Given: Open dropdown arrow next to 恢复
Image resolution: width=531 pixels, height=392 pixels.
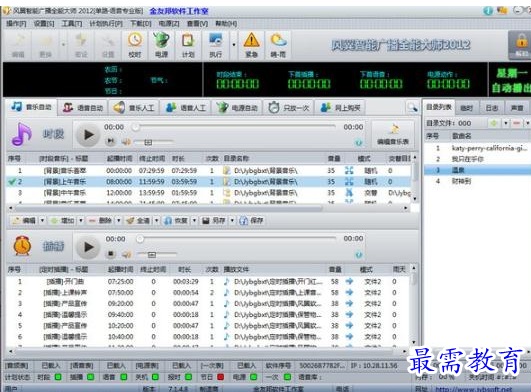Looking at the screenshot, I should point(194,221).
